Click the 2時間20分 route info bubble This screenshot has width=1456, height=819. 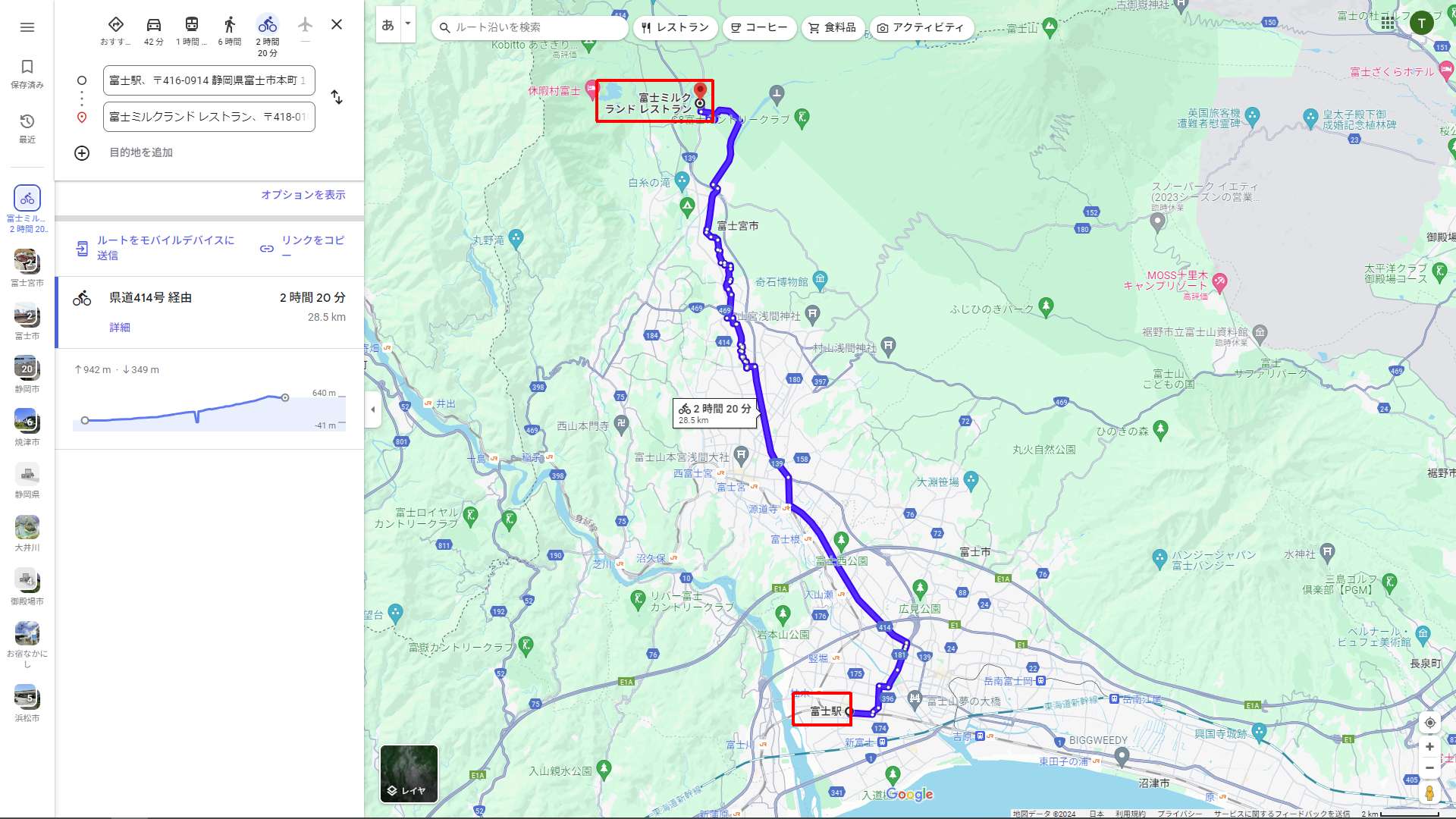pyautogui.click(x=714, y=413)
